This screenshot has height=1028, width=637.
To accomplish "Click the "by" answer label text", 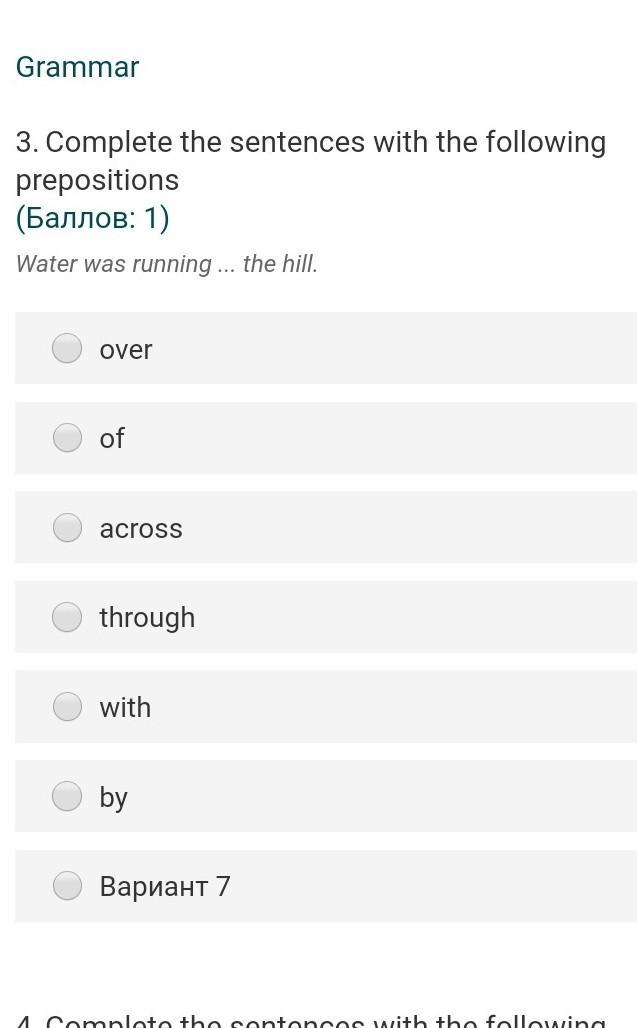I will point(114,798).
